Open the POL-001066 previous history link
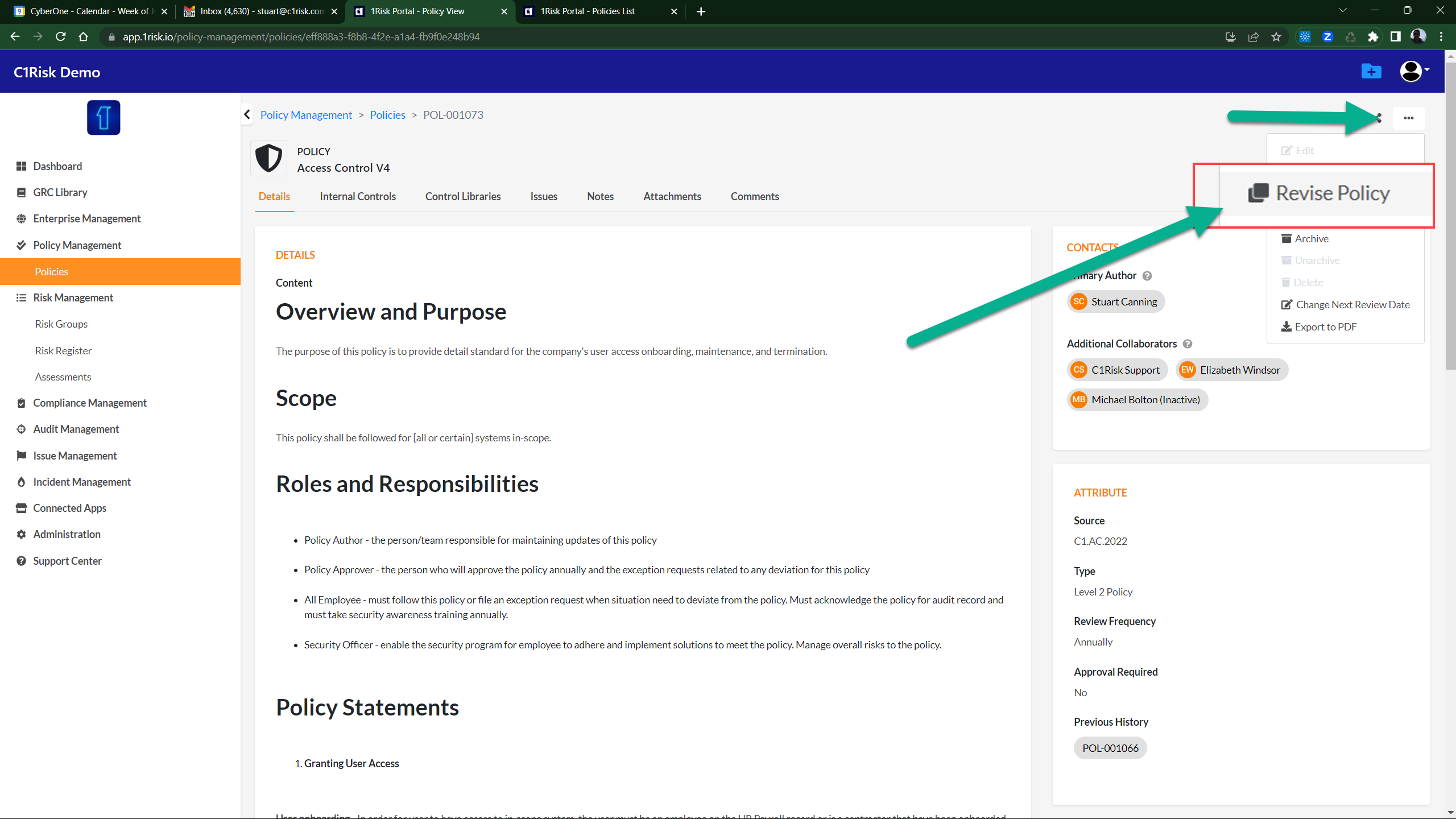Viewport: 1456px width, 819px height. [1110, 748]
